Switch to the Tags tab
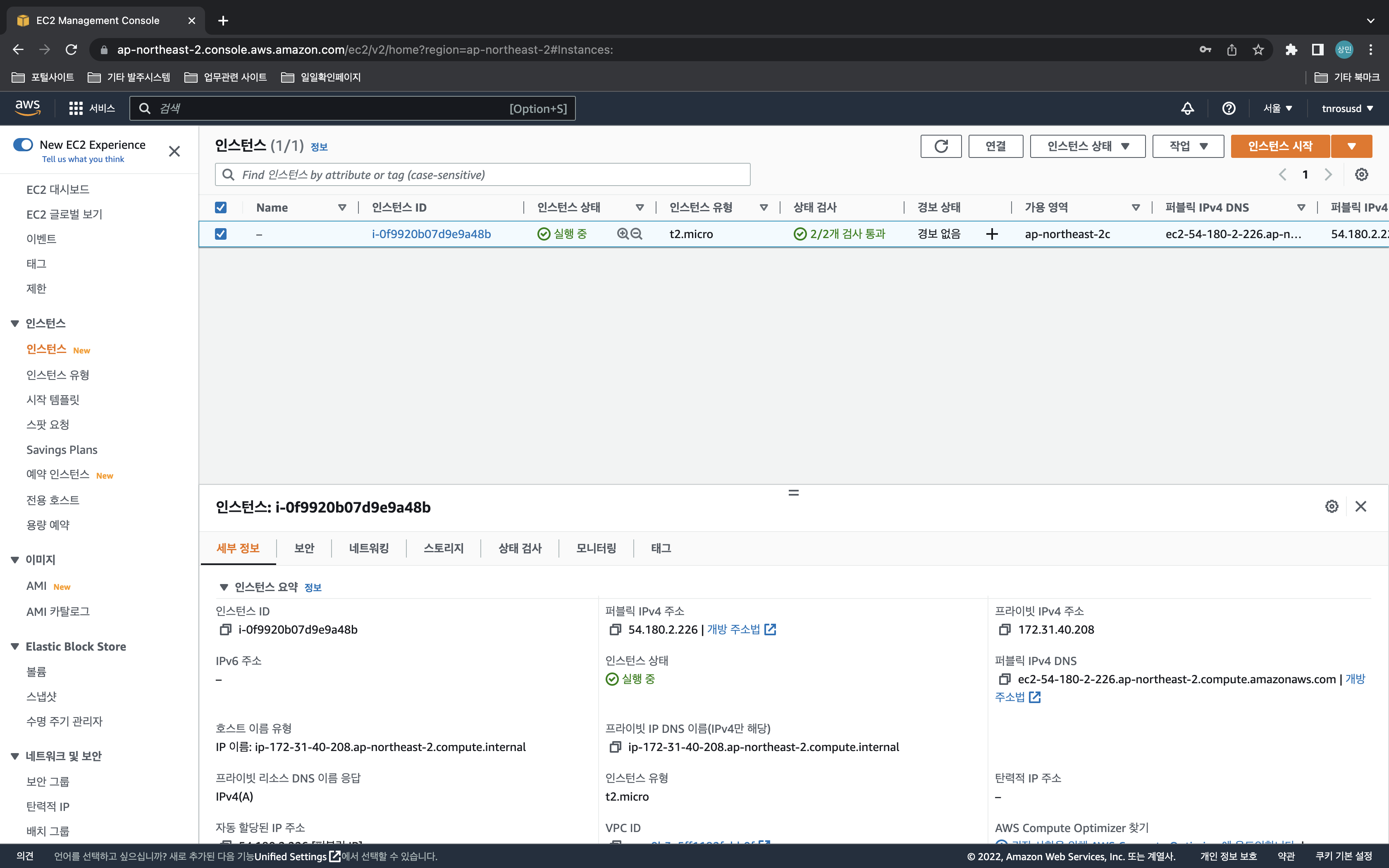The height and width of the screenshot is (868, 1389). pos(661,548)
